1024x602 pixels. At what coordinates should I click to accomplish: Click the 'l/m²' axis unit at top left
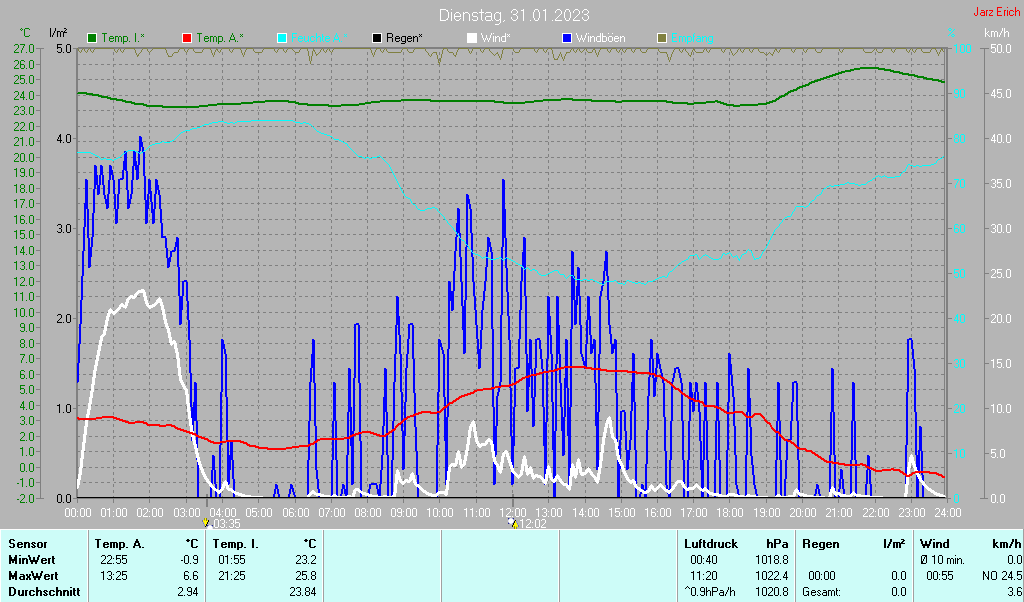pyautogui.click(x=58, y=32)
